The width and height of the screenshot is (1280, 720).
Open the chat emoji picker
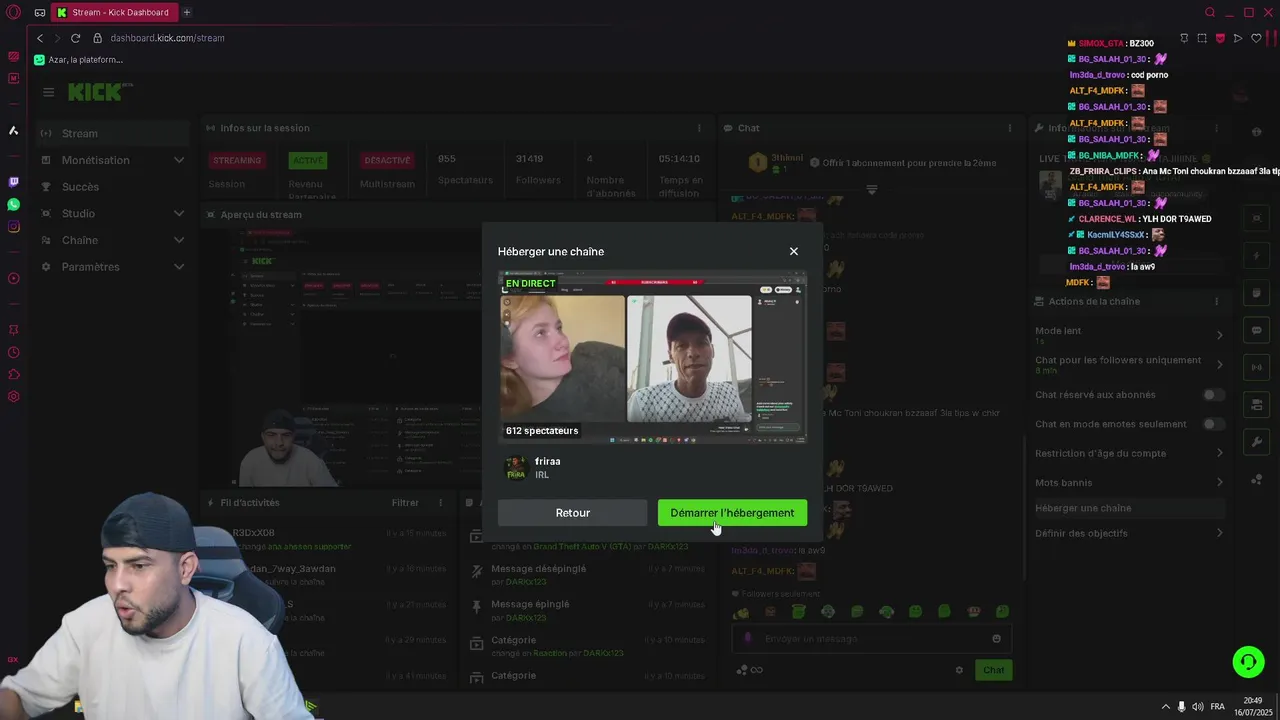996,639
